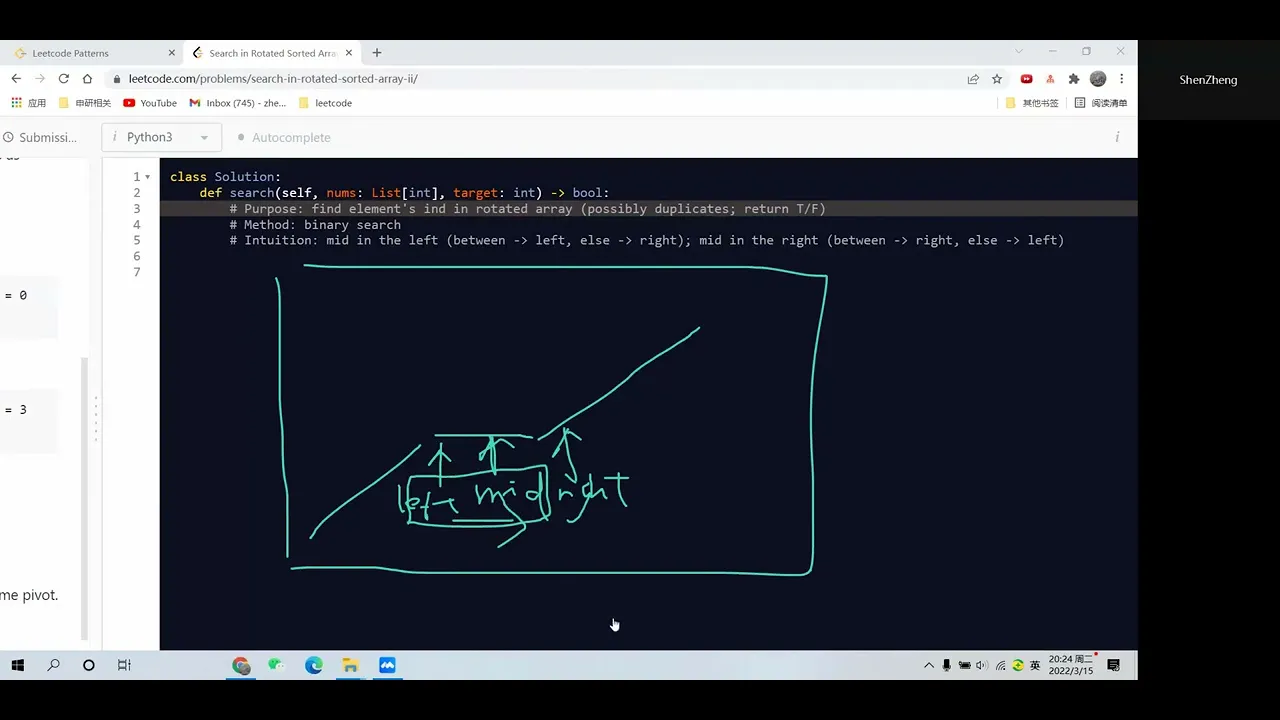This screenshot has height=720, width=1280.
Task: Open the YouTube bookmark
Action: 150,103
